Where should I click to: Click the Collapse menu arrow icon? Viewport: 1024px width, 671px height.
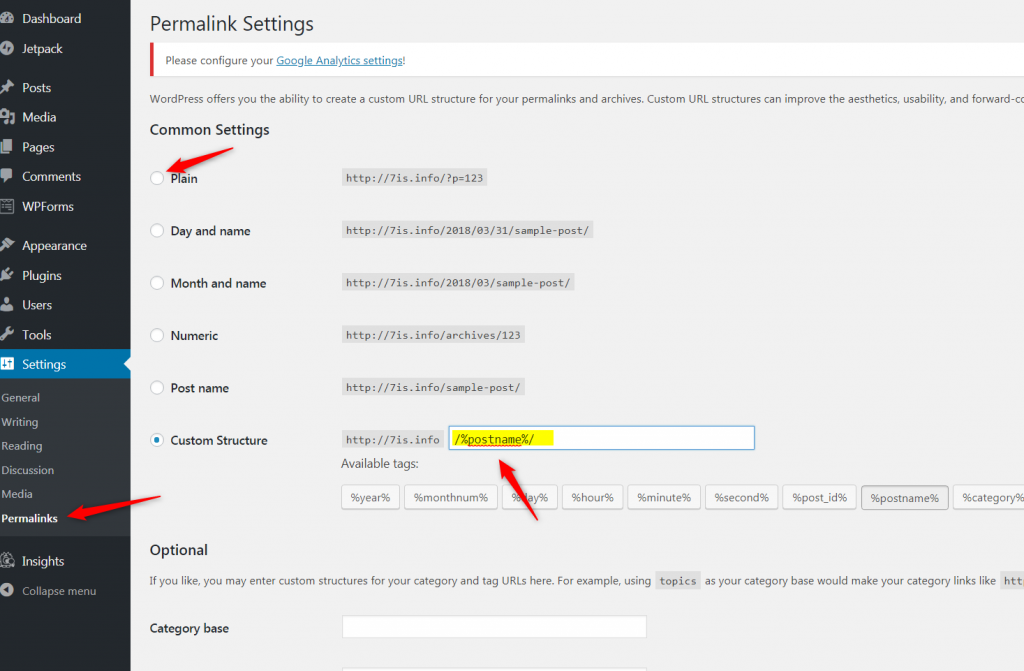click(x=7, y=590)
